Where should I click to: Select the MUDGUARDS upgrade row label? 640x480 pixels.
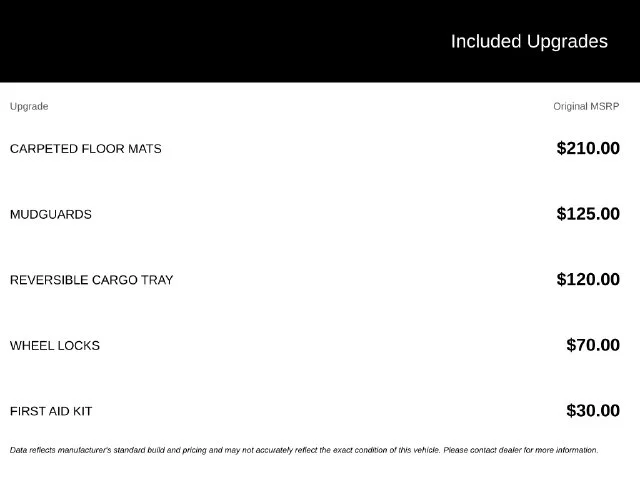(51, 214)
